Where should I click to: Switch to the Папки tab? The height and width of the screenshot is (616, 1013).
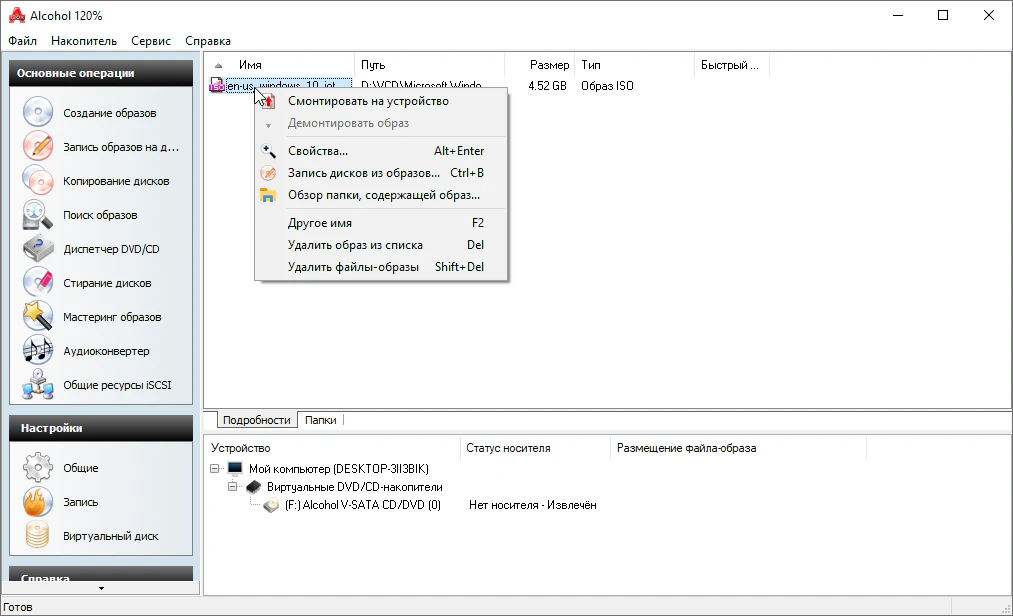(x=321, y=421)
